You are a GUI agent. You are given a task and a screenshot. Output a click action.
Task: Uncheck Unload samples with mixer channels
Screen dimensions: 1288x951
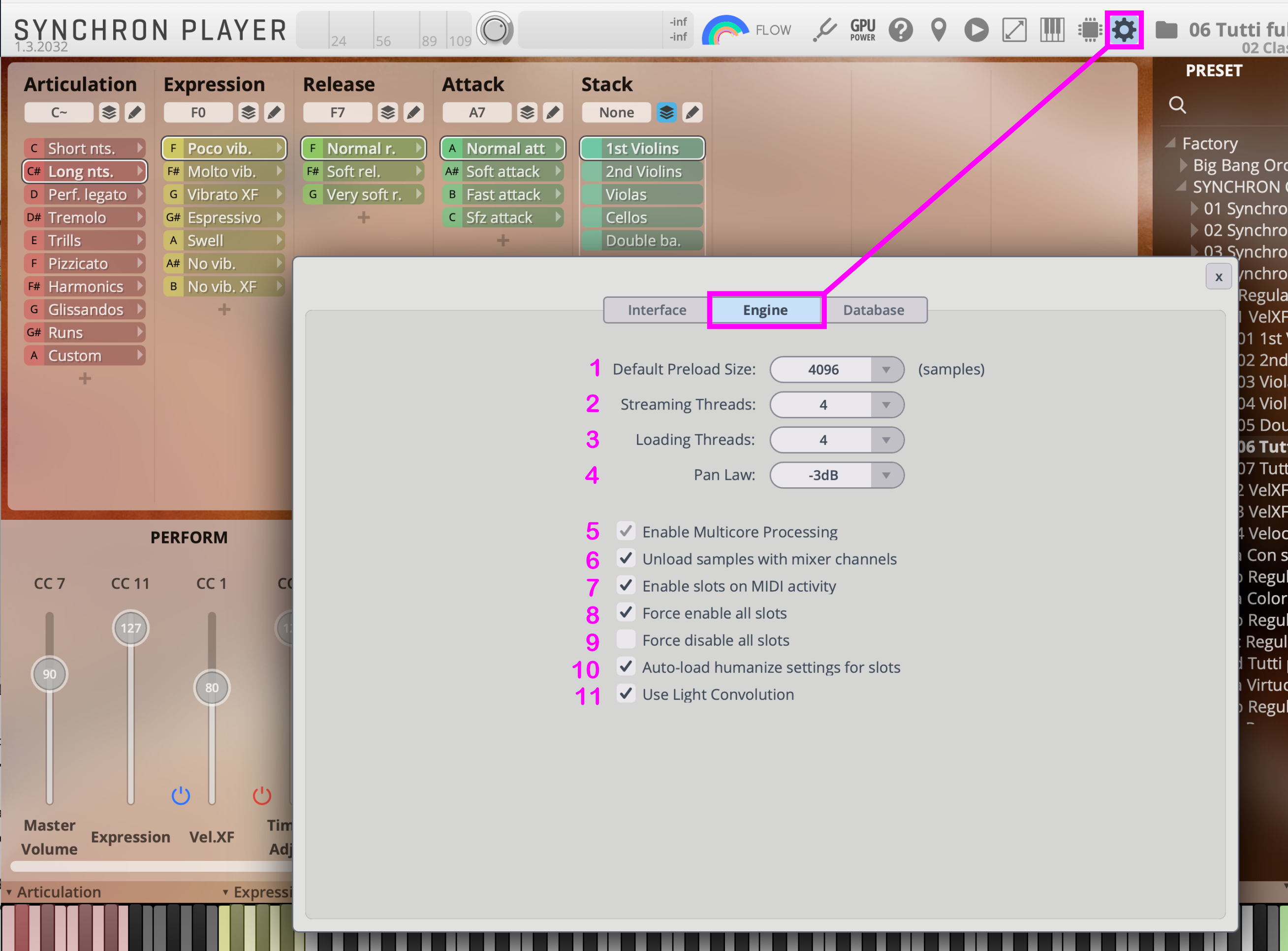tap(626, 558)
